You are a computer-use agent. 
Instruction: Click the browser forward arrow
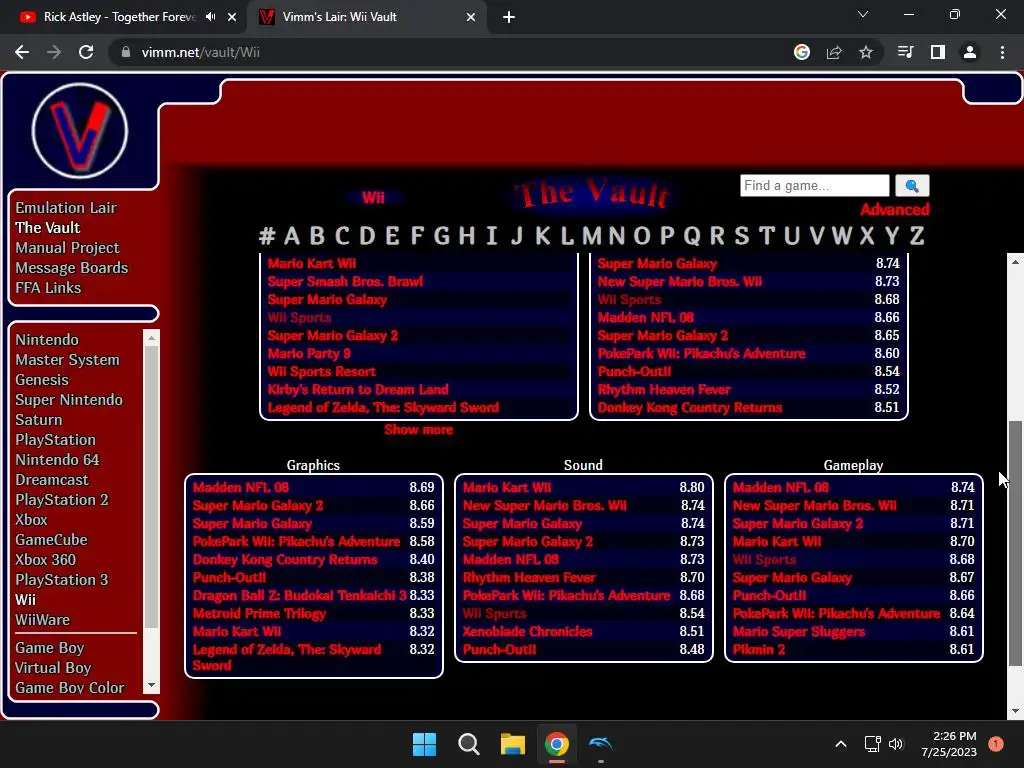[54, 52]
